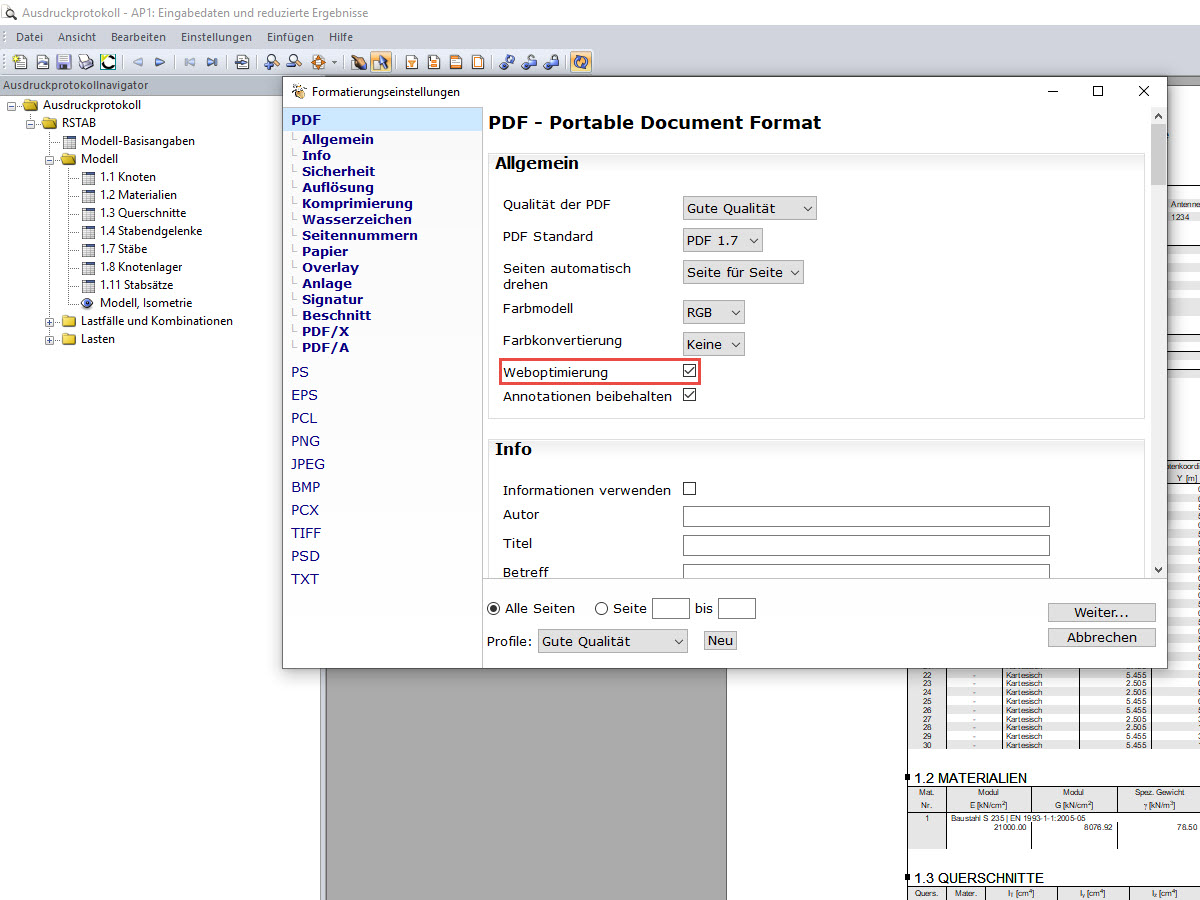Viewport: 1200px width, 900px height.
Task: Switch to the JPEG format section
Action: pyautogui.click(x=308, y=464)
